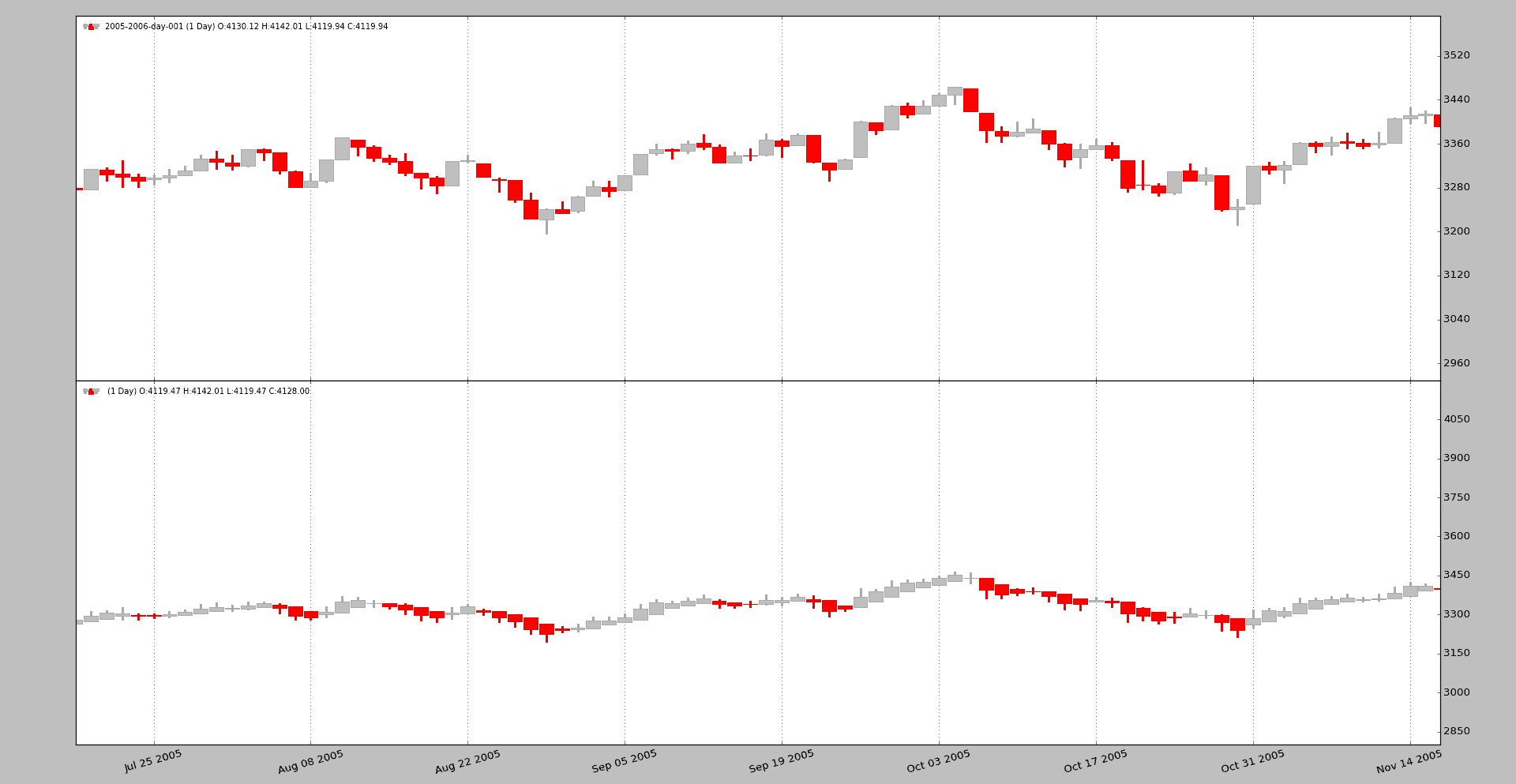This screenshot has width=1516, height=784.
Task: Select the Sep 19 2005 date label
Action: pos(782,762)
